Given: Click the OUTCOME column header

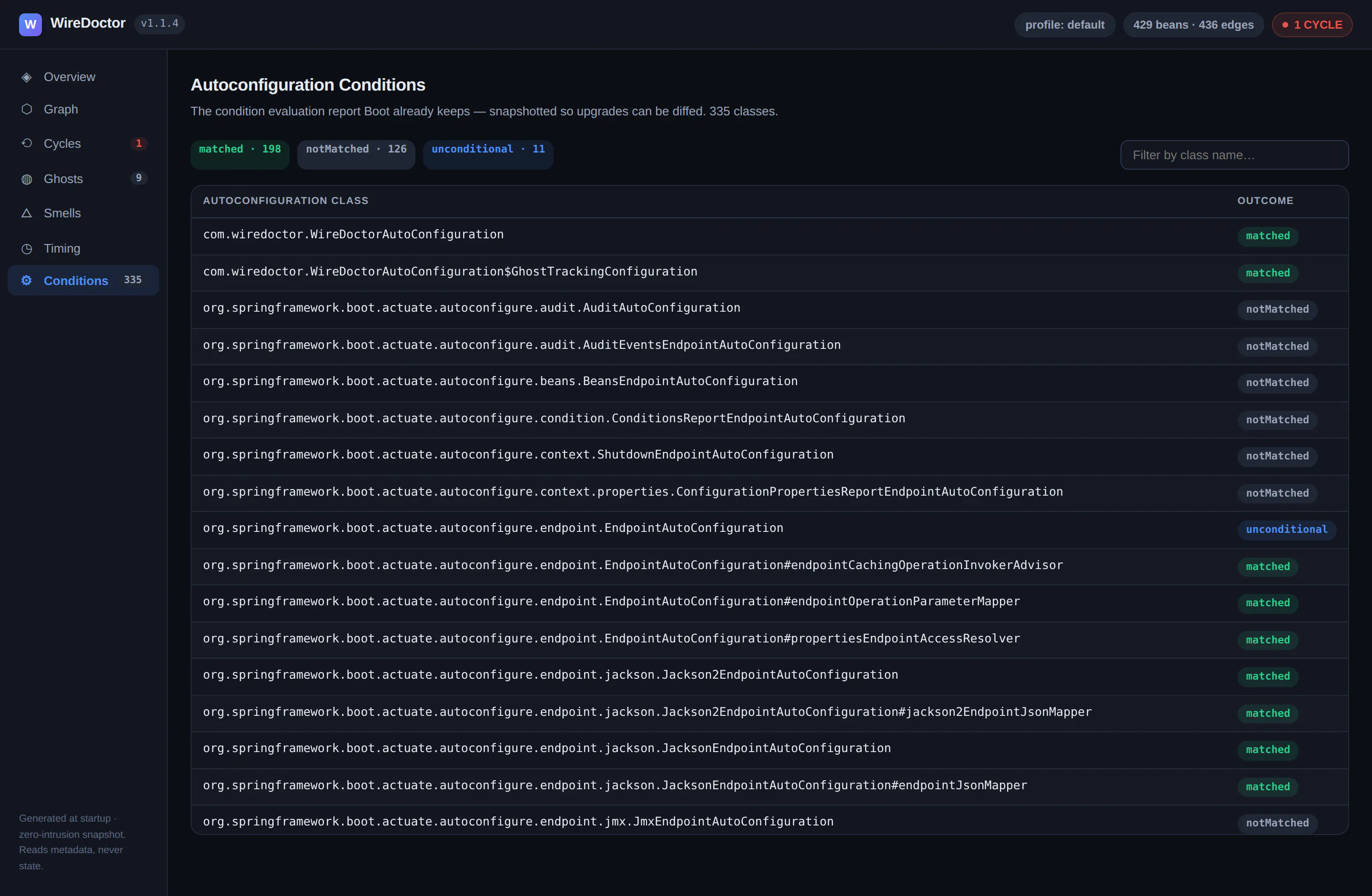Looking at the screenshot, I should click(1265, 201).
